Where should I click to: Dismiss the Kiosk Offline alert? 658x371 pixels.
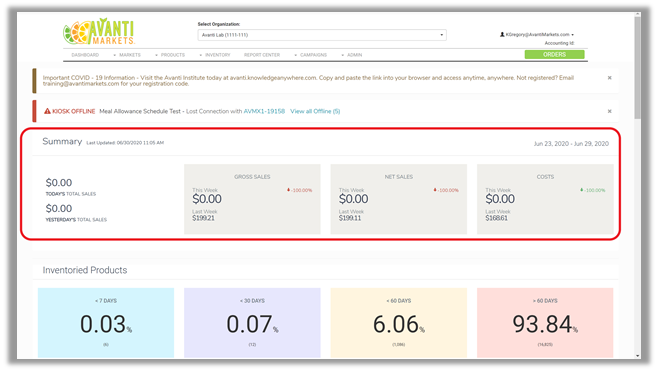point(609,111)
